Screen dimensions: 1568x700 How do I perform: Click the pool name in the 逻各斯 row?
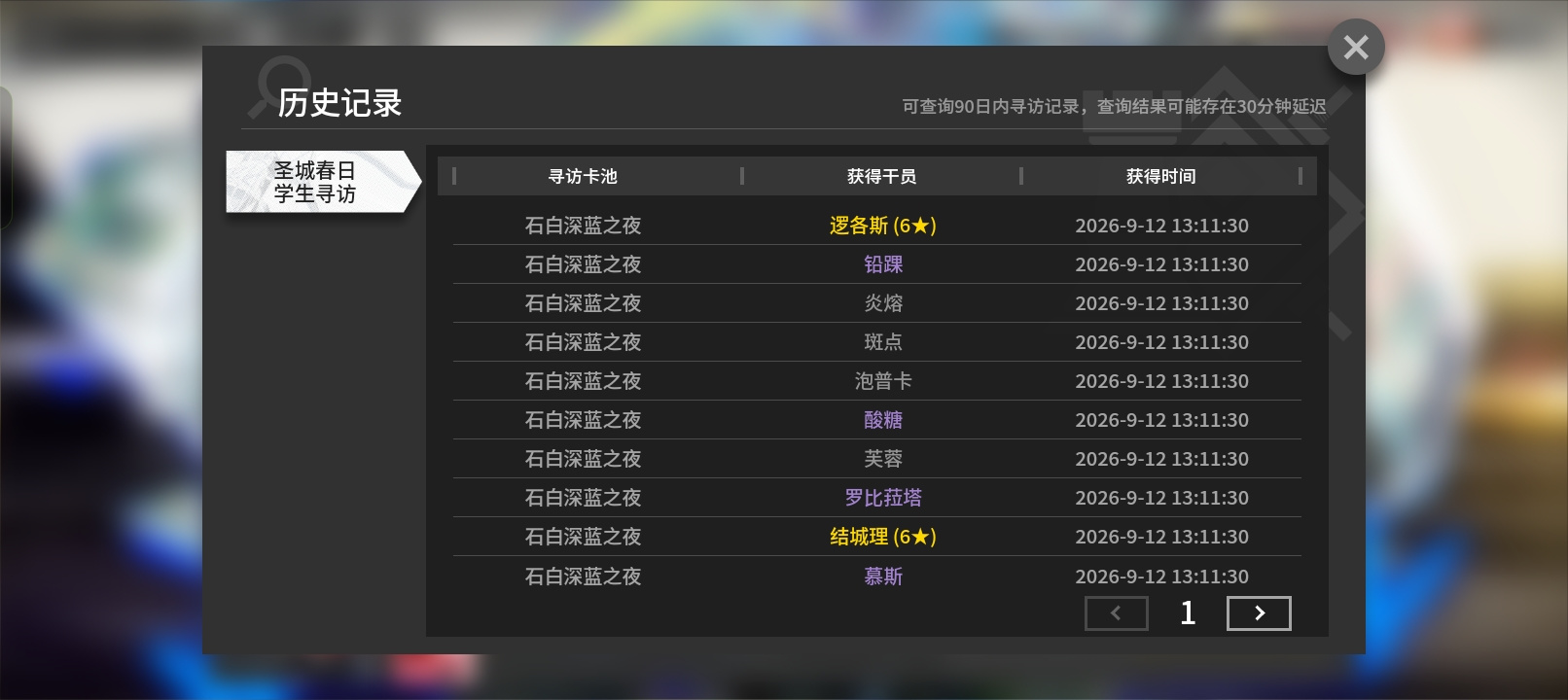[x=584, y=226]
